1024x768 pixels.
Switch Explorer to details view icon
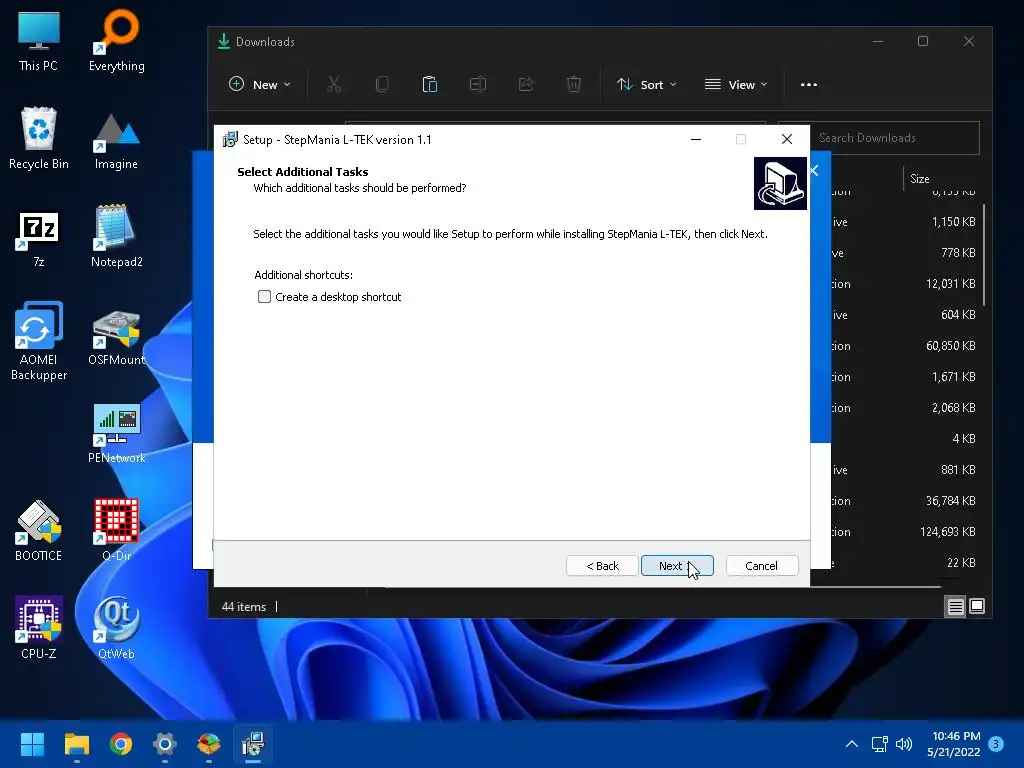955,607
